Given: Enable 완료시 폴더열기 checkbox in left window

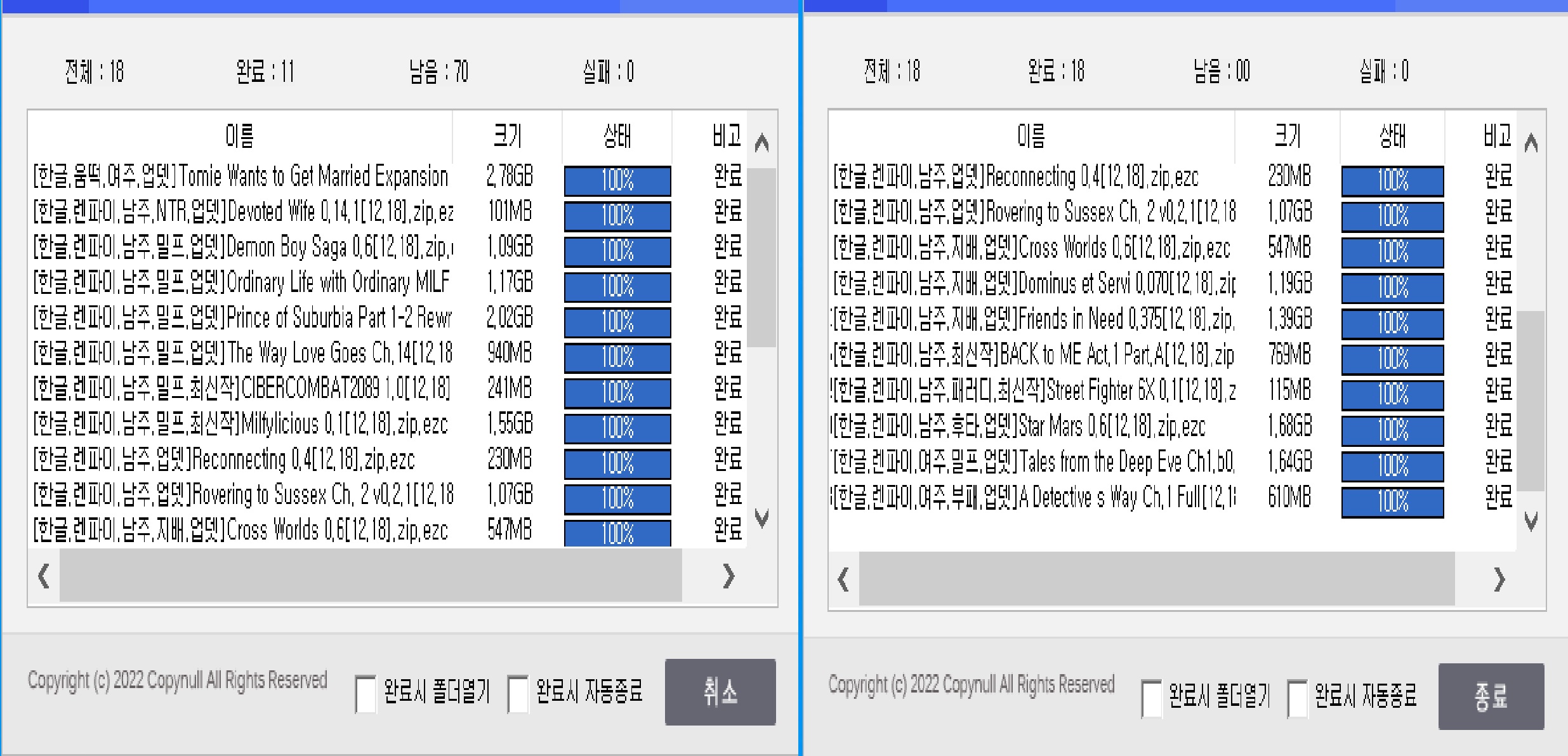Looking at the screenshot, I should [x=366, y=694].
